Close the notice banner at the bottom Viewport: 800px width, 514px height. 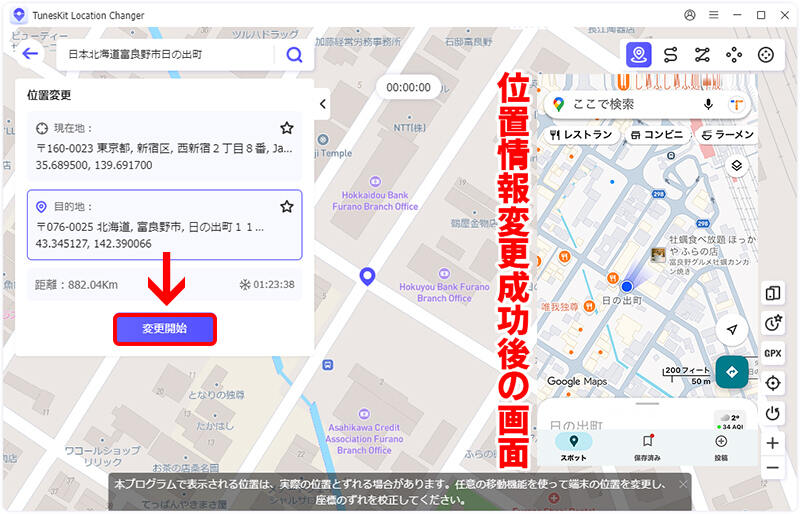(683, 484)
